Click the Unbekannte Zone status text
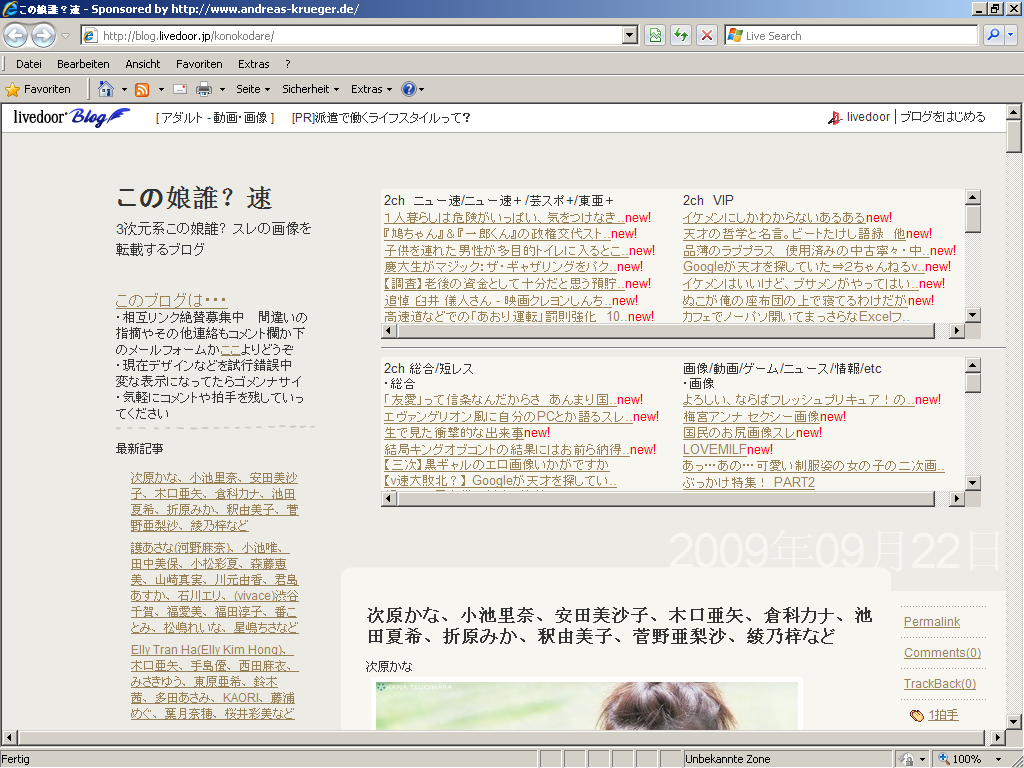Viewport: 1024px width, 768px height. (728, 759)
